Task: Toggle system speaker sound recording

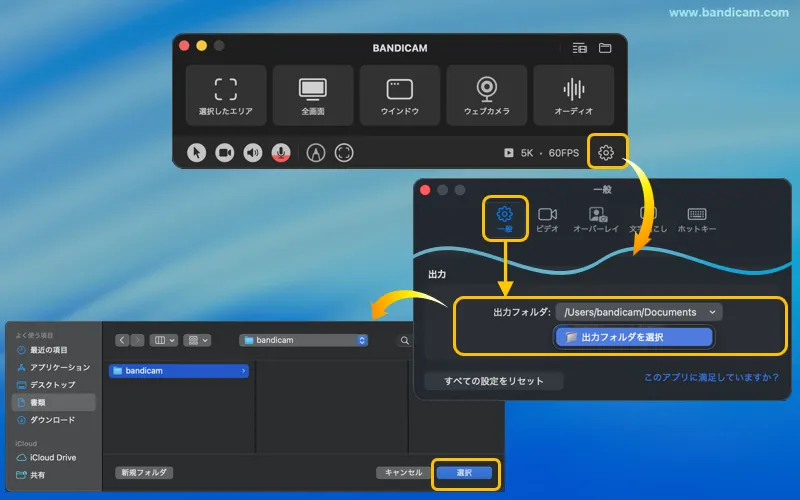Action: (x=253, y=153)
